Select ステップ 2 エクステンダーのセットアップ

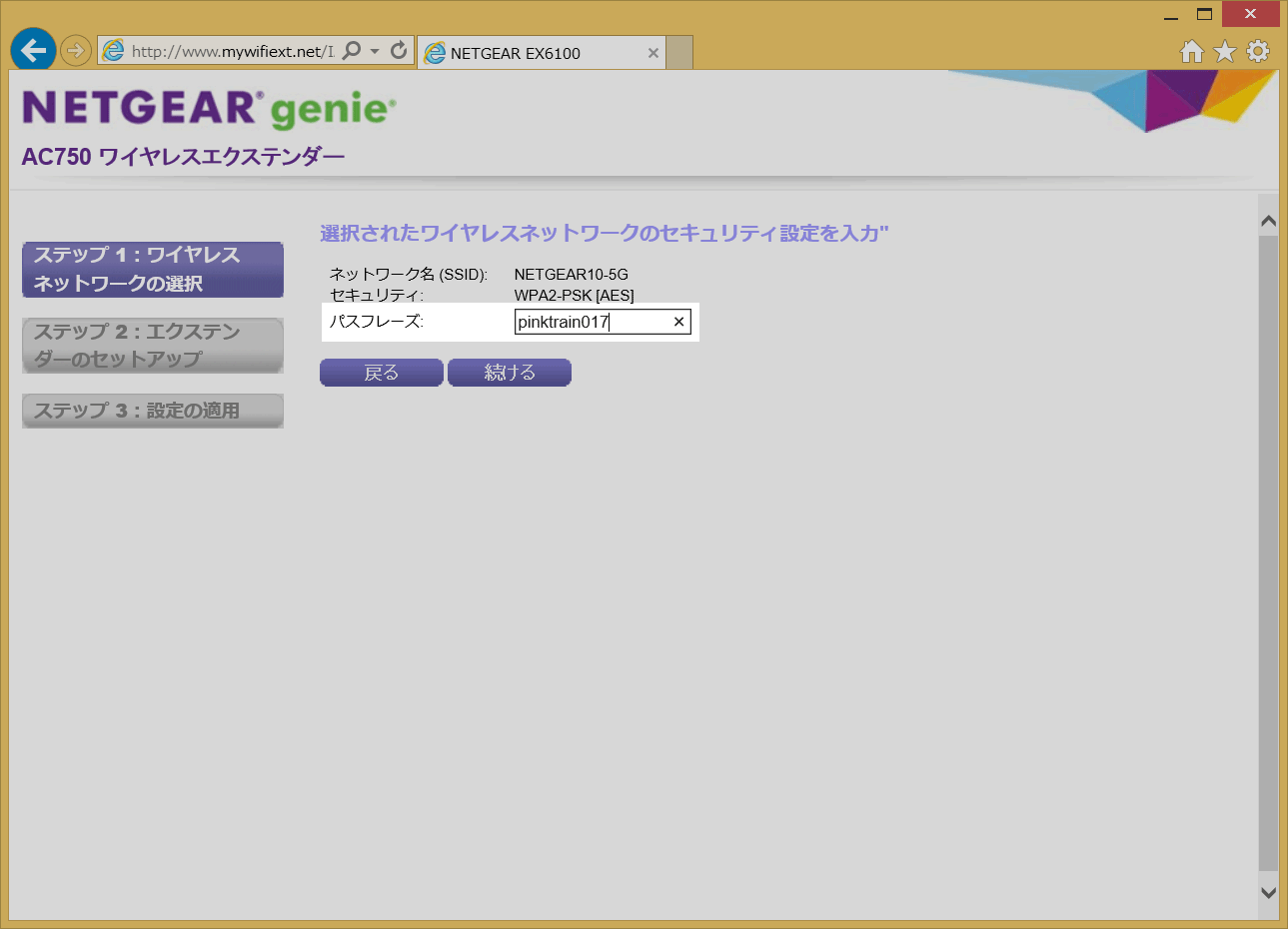153,346
